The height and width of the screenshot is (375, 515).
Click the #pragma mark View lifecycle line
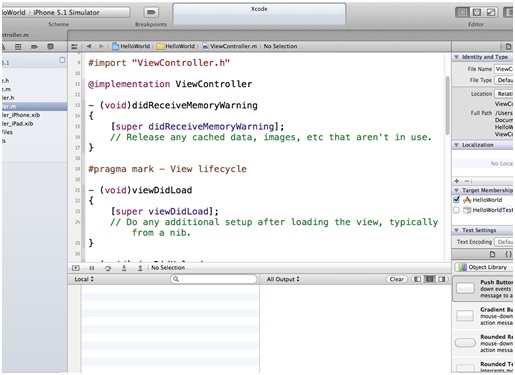[x=167, y=169]
